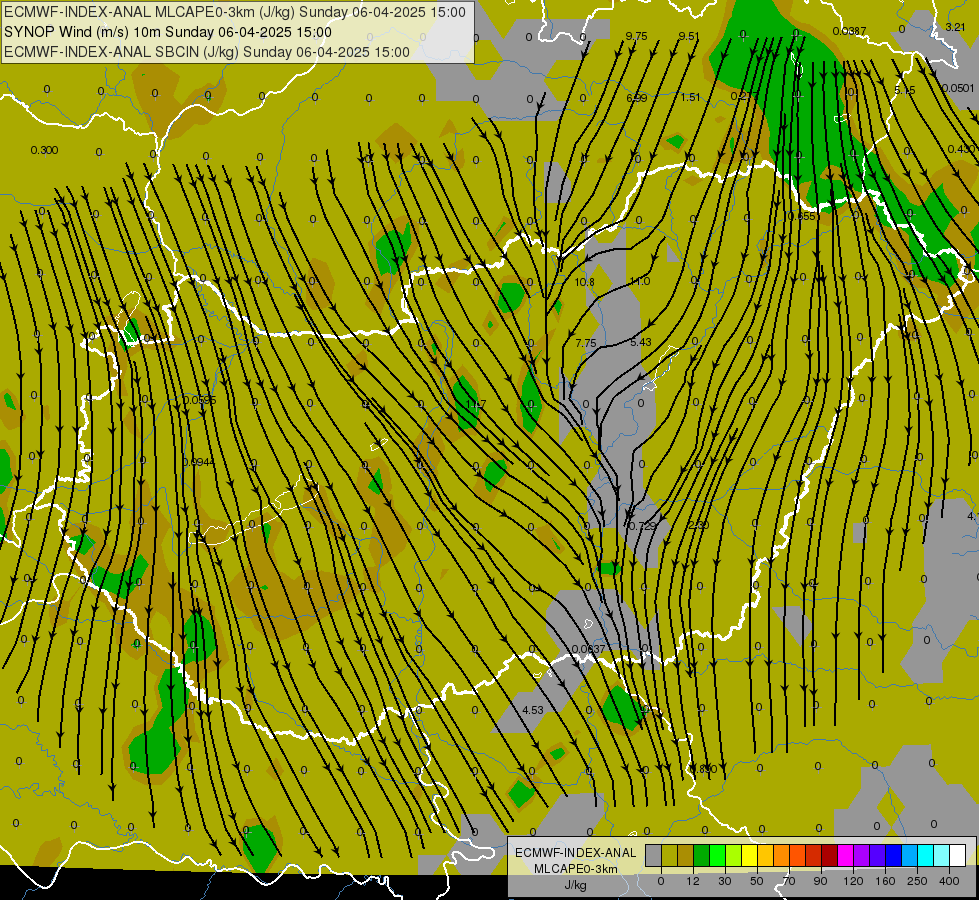Viewport: 979px width, 900px height.
Task: Click the white legend swatch
Action: point(958,856)
